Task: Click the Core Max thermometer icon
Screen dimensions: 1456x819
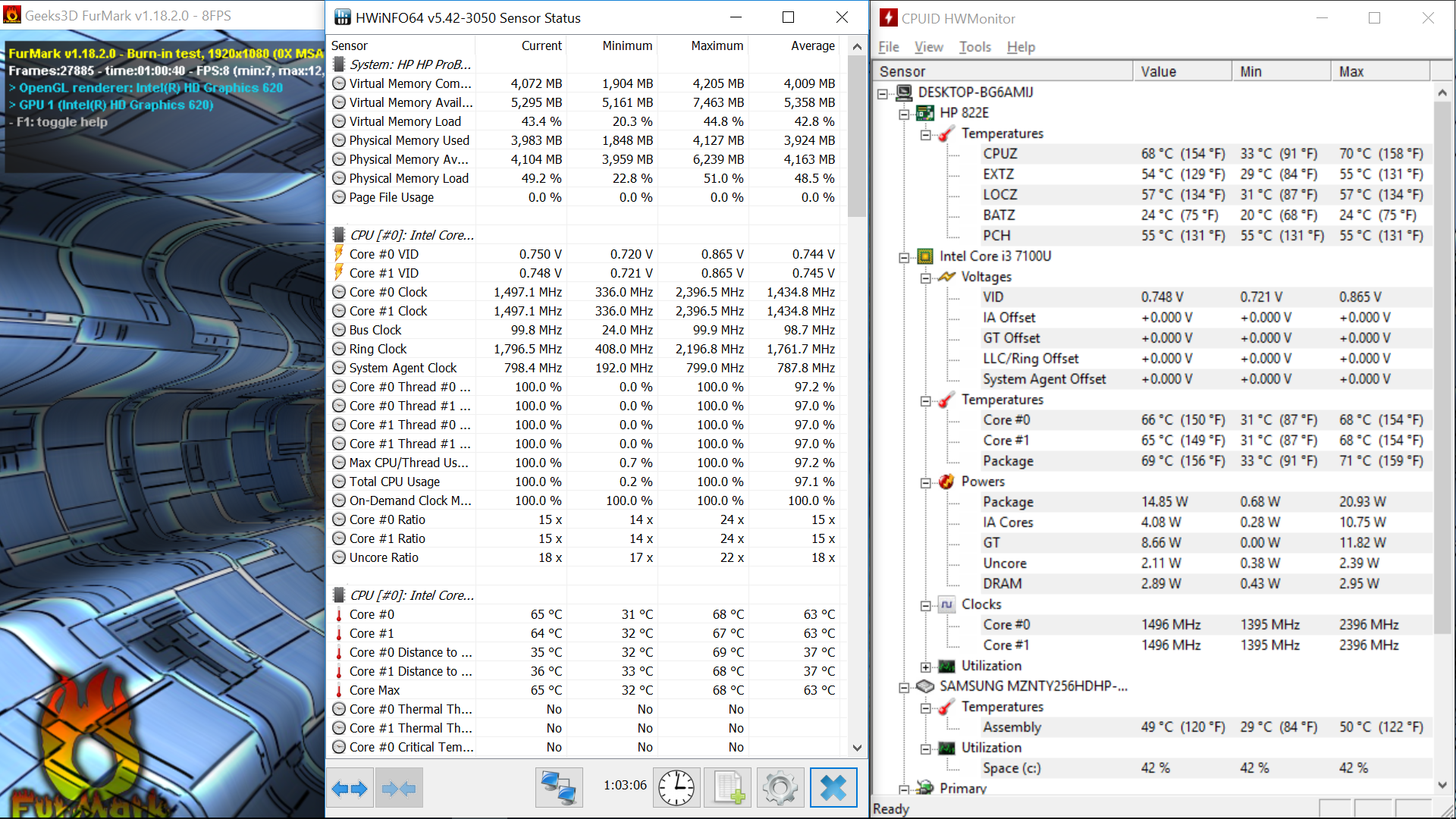Action: tap(339, 690)
